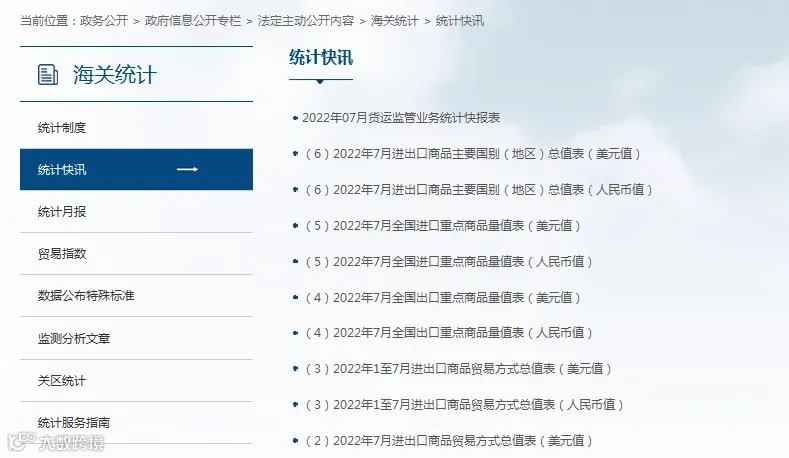Open (4) 全国出口重点商品量值表(人民币值)
Image resolution: width=789 pixels, height=458 pixels.
tap(449, 333)
